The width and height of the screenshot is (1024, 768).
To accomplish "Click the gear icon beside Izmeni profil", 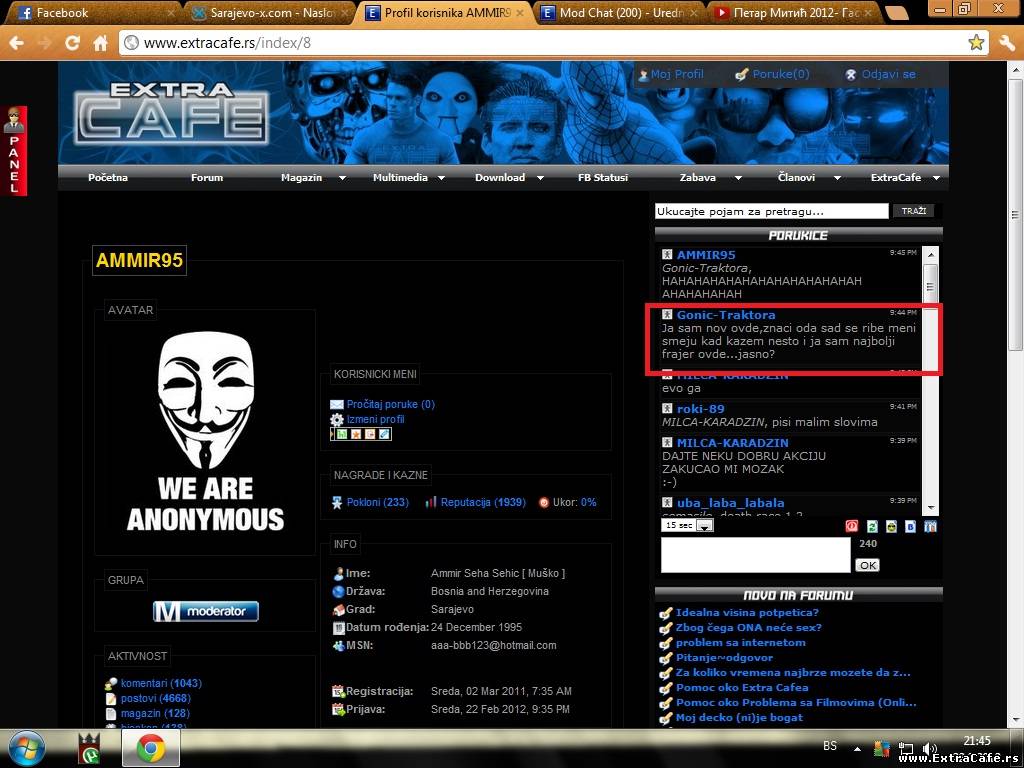I will click(x=337, y=419).
